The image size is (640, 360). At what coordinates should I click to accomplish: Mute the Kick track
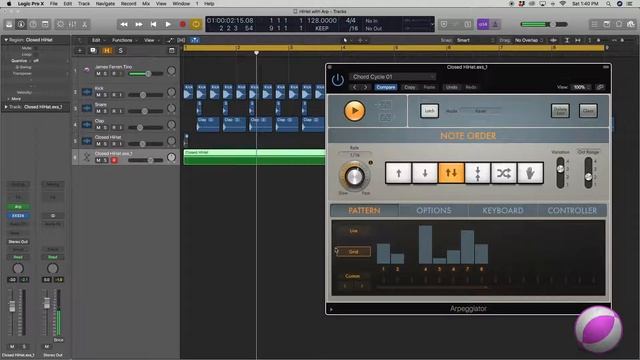(98, 95)
